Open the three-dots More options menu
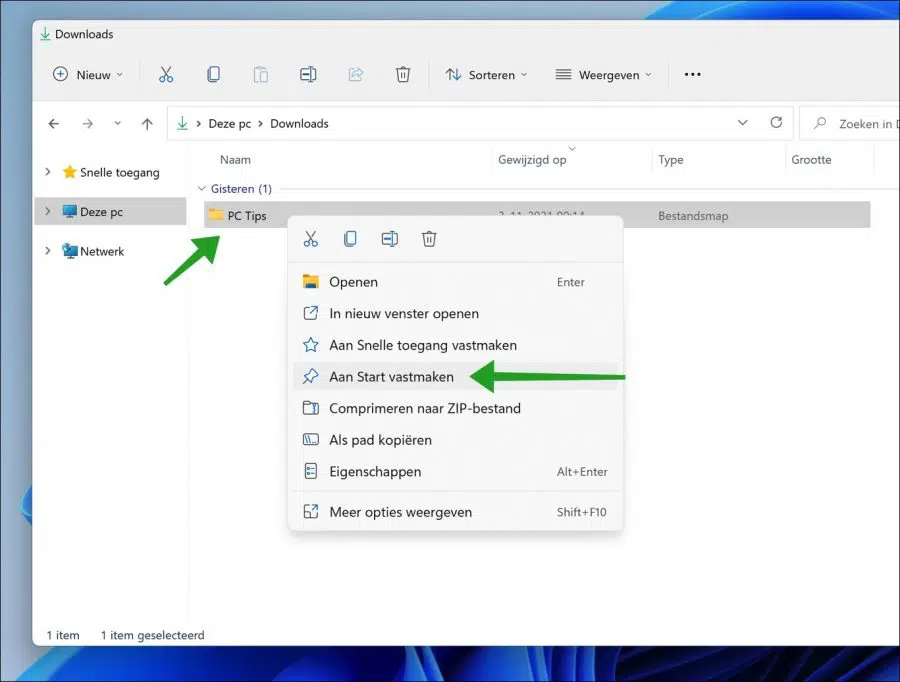The image size is (900, 682). tap(692, 75)
